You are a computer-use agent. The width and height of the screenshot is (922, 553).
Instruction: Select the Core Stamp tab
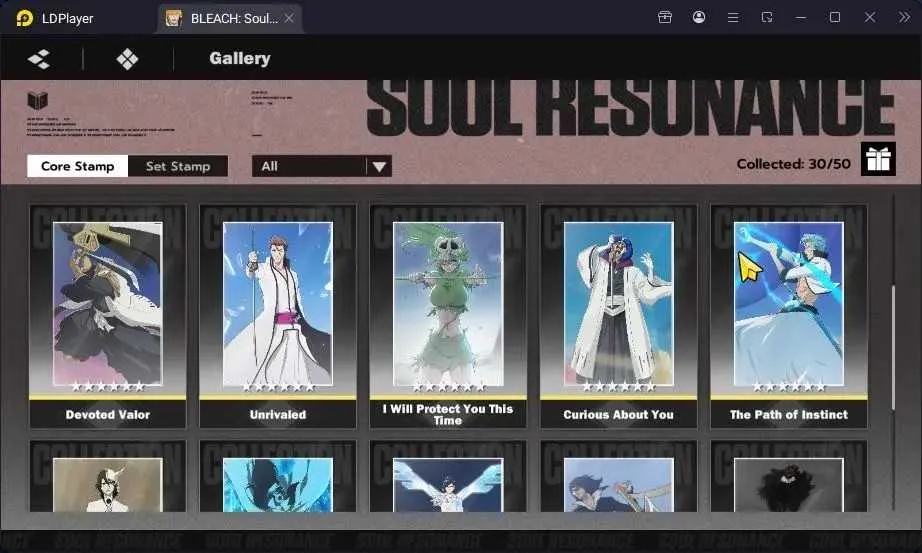[78, 166]
